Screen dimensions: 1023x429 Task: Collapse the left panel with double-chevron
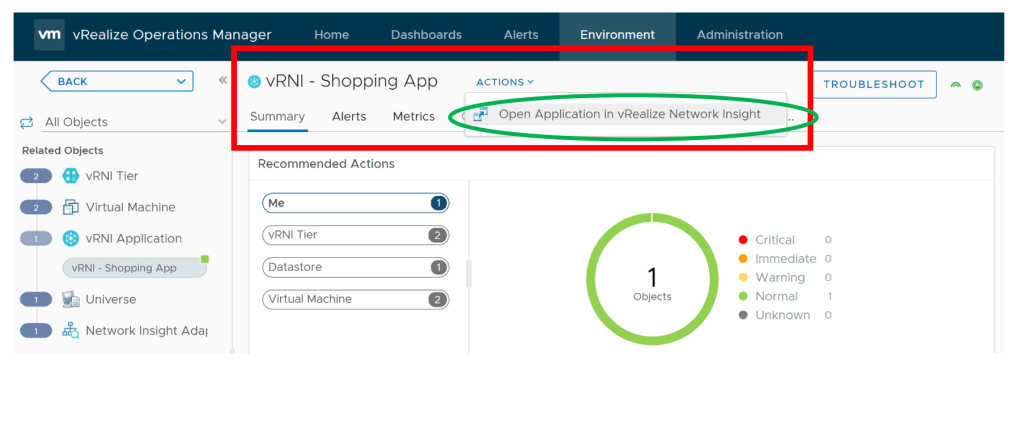(x=222, y=81)
